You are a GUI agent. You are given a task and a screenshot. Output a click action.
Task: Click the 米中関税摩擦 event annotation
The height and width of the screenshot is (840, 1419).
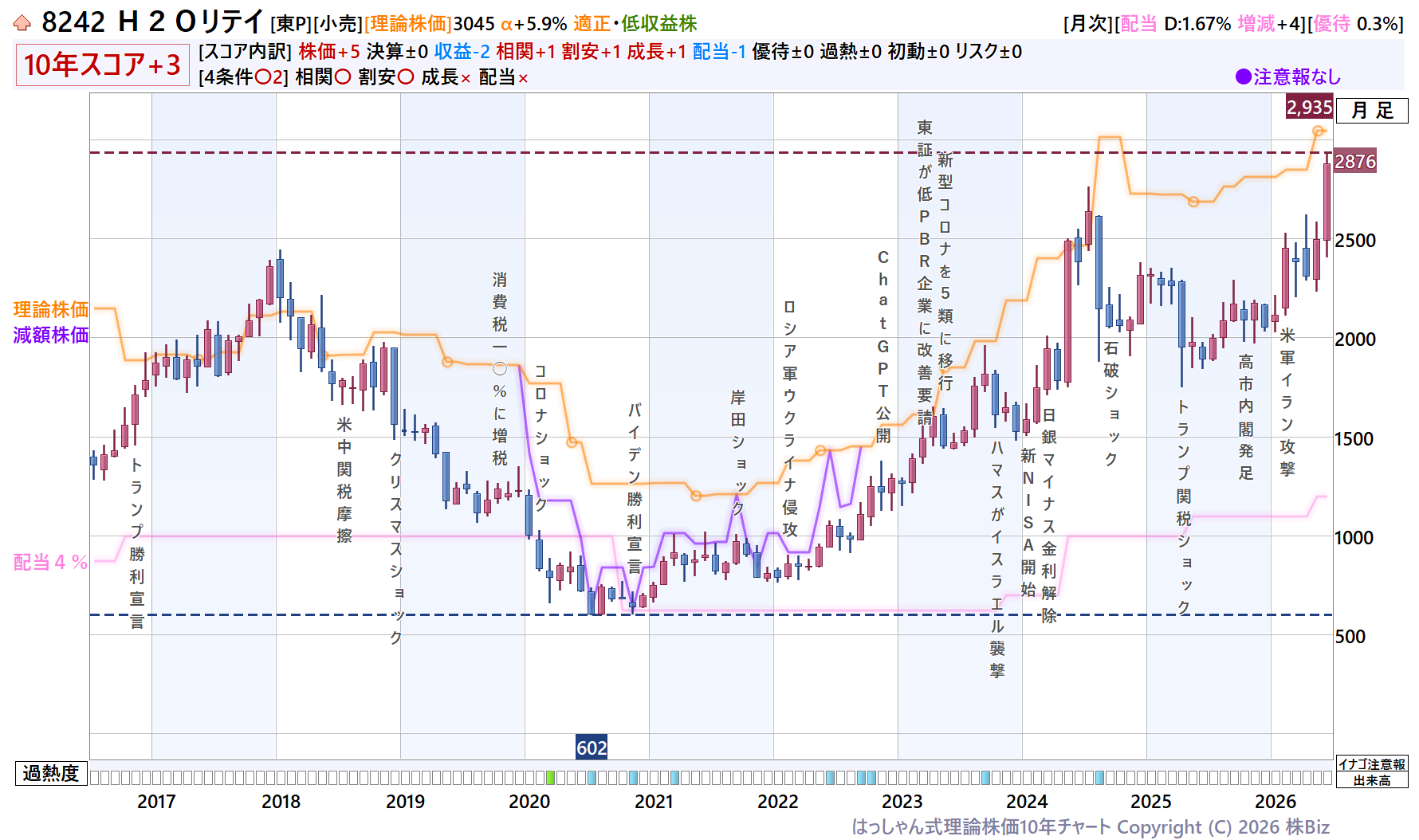[x=344, y=480]
